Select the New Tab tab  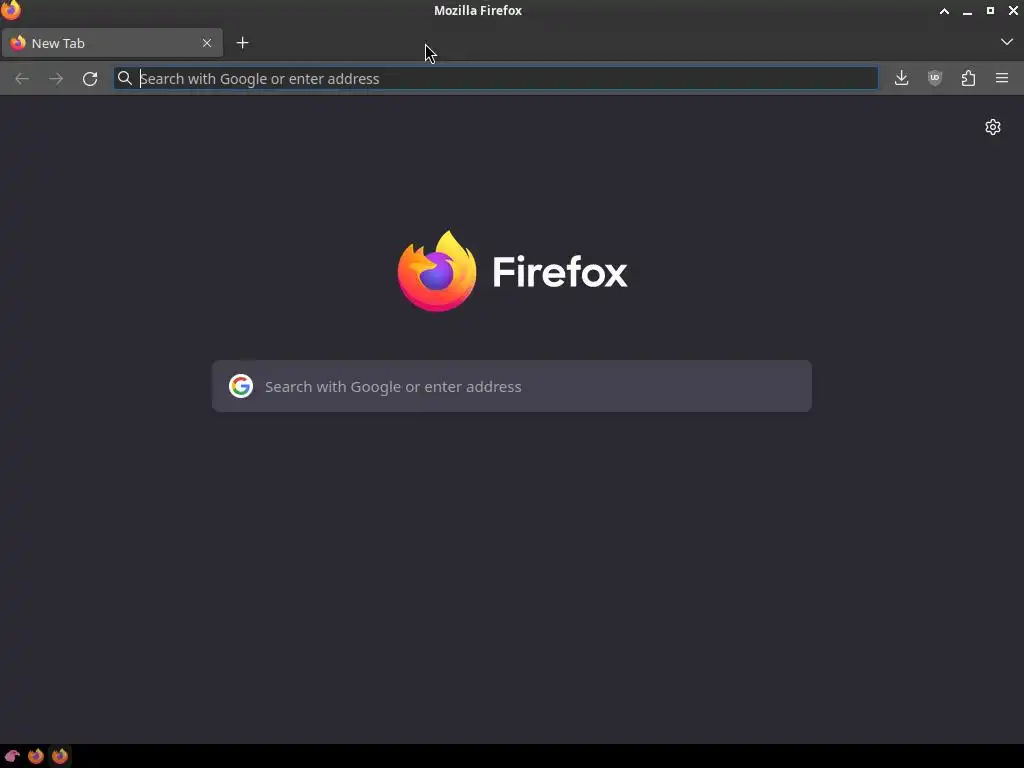tap(112, 43)
